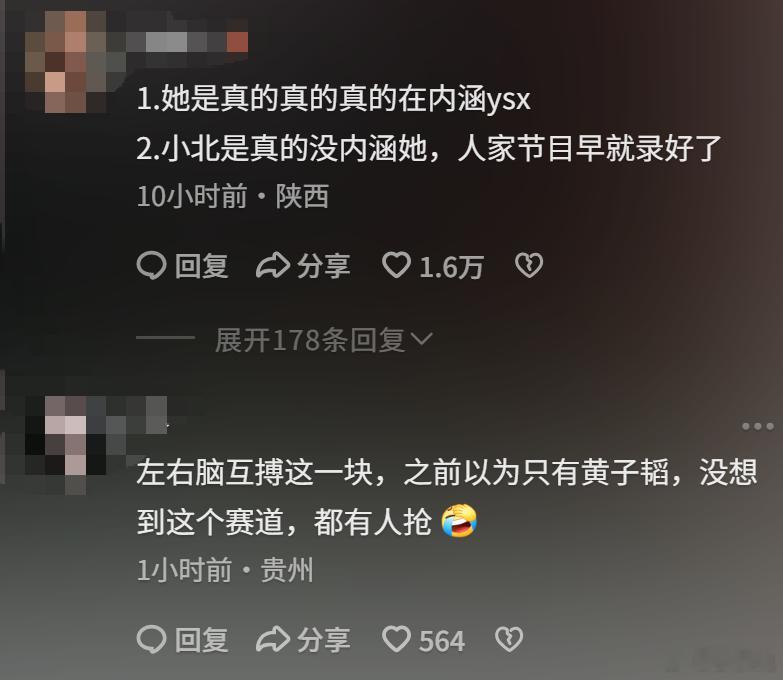Image resolution: width=783 pixels, height=680 pixels.
Task: Click the 1.6万 like count
Action: coord(451,267)
